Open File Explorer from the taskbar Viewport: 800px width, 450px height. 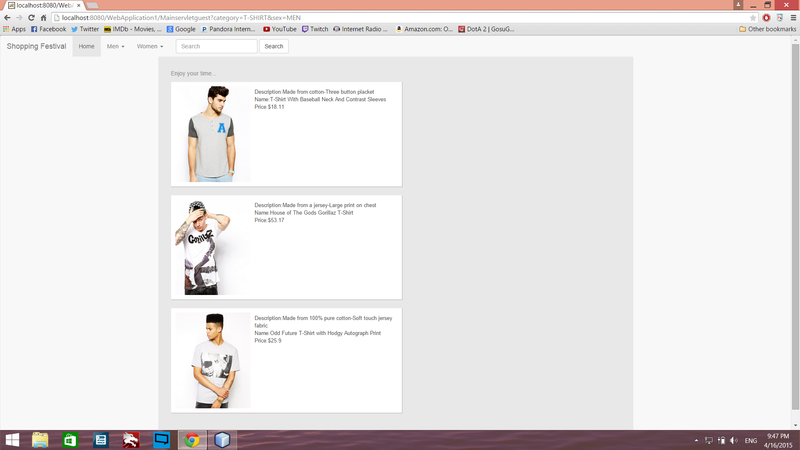click(40, 440)
